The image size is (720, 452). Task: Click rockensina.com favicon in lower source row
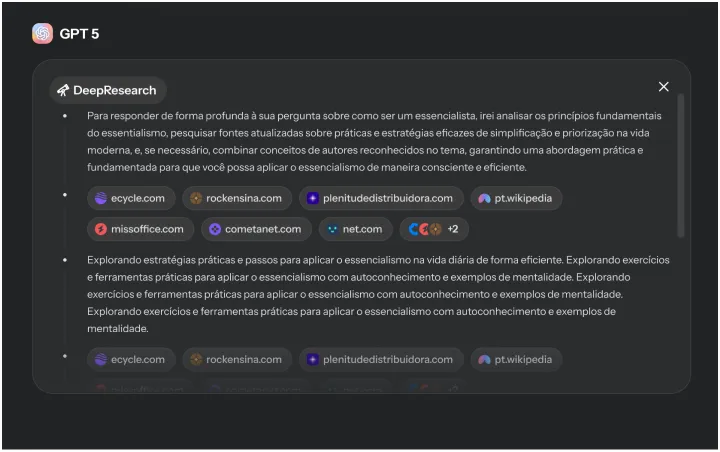196,360
